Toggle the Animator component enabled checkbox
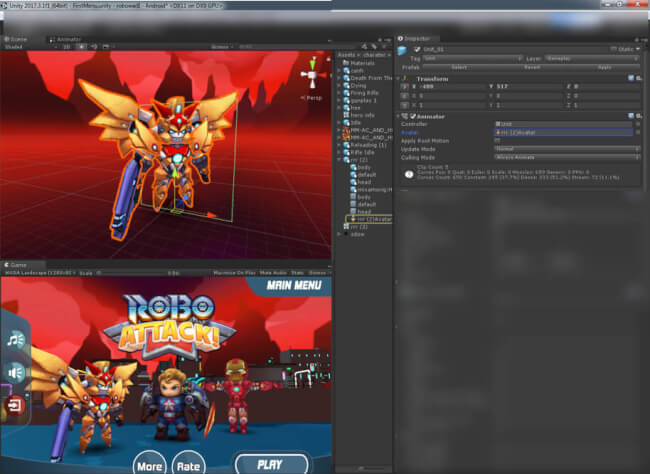Viewport: 650px width, 474px height. tap(412, 116)
